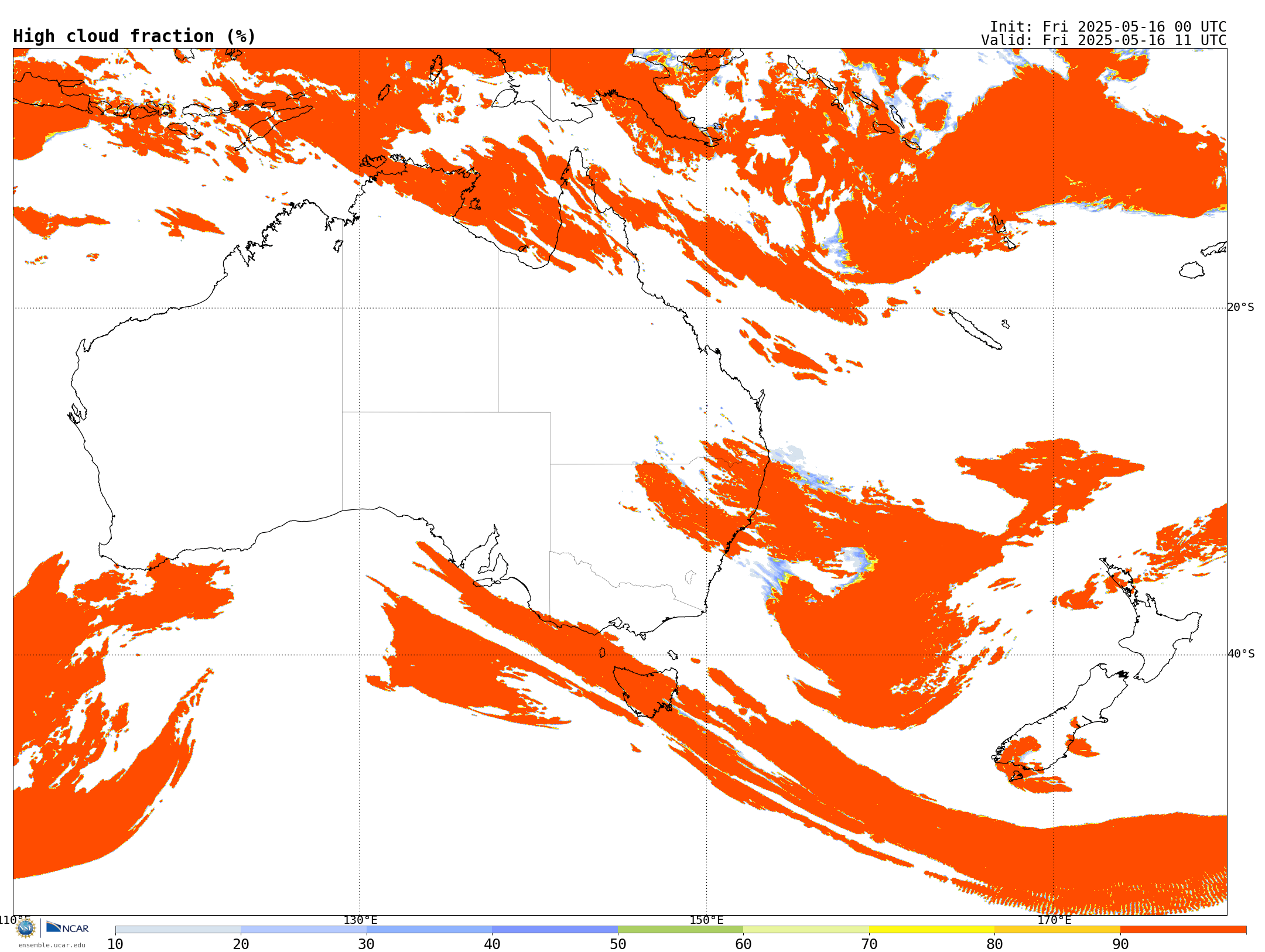Click the 20–30 light blue colorbar segment

pos(303,930)
